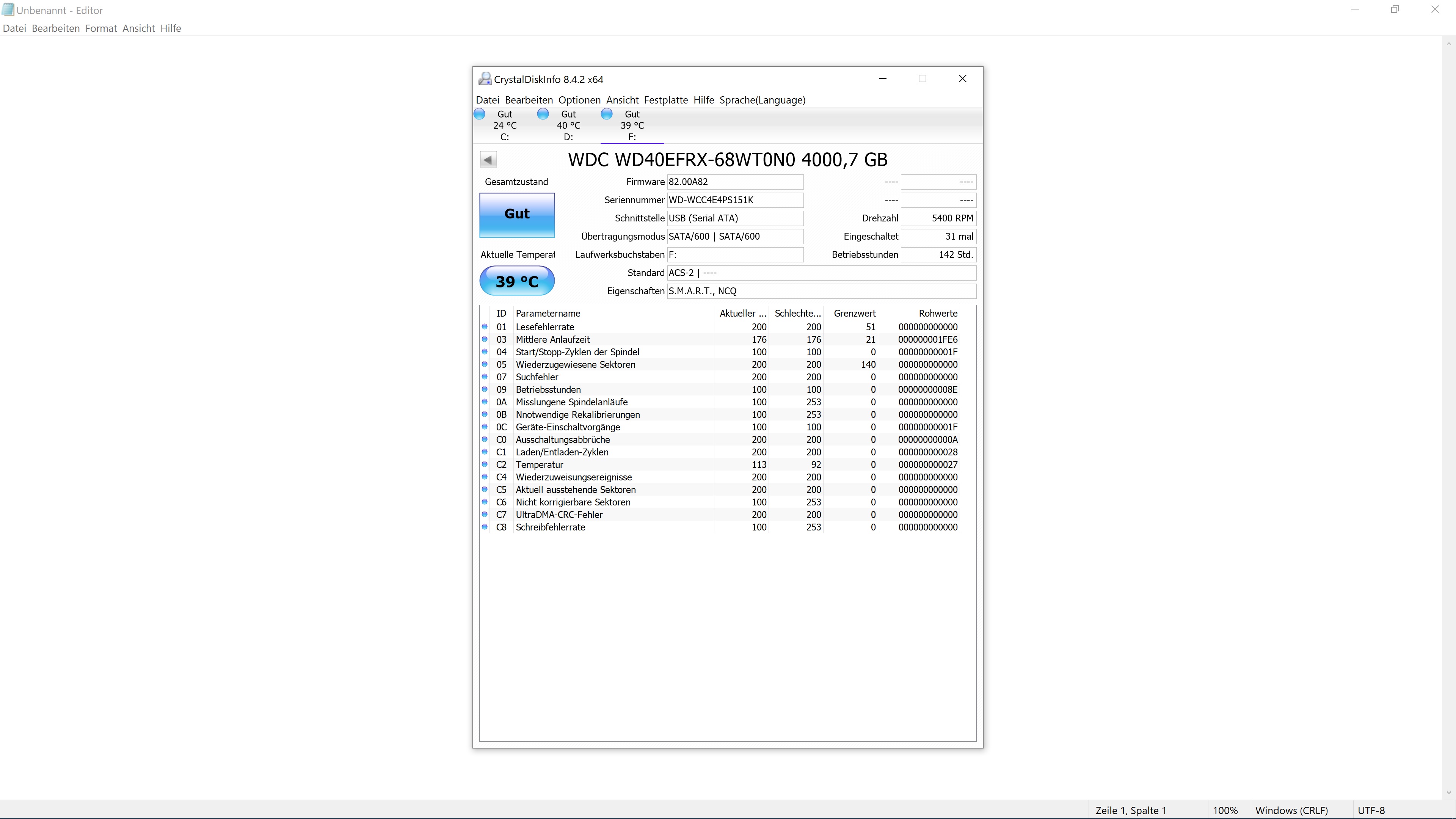The width and height of the screenshot is (1456, 819).
Task: Click the previous disk arrow button
Action: (488, 159)
